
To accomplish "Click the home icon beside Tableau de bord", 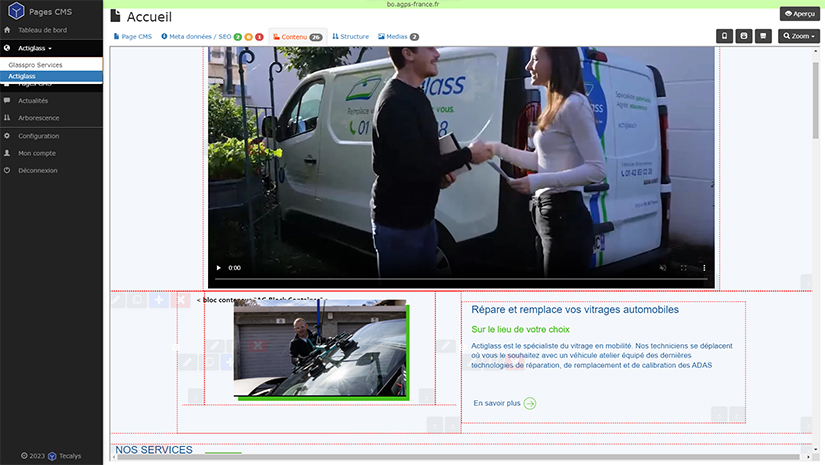I will coord(7,30).
